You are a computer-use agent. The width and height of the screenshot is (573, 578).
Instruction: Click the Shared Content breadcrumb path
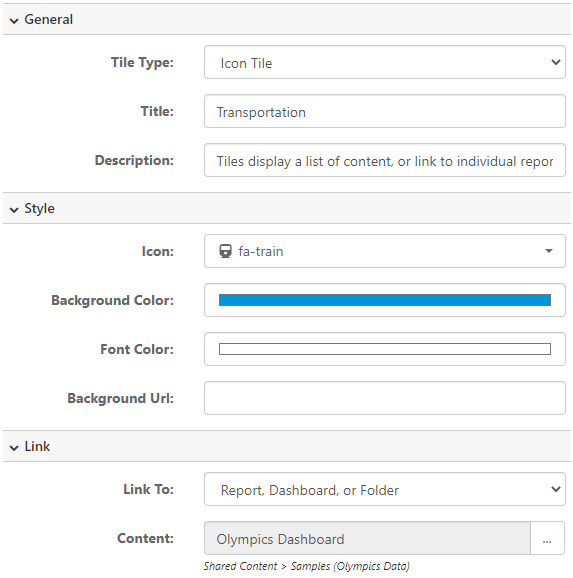tap(240, 566)
